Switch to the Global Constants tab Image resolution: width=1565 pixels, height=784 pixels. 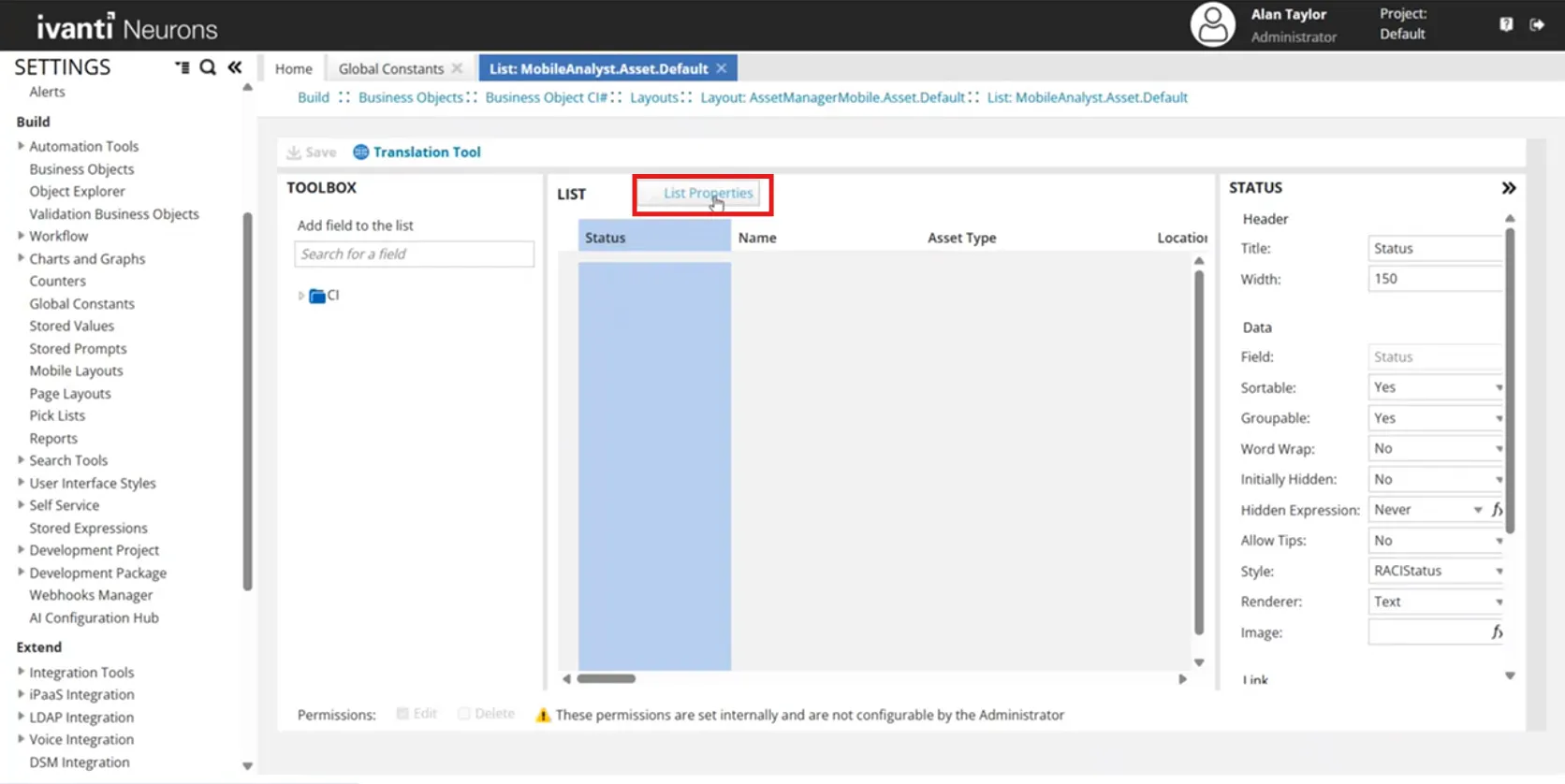[391, 68]
